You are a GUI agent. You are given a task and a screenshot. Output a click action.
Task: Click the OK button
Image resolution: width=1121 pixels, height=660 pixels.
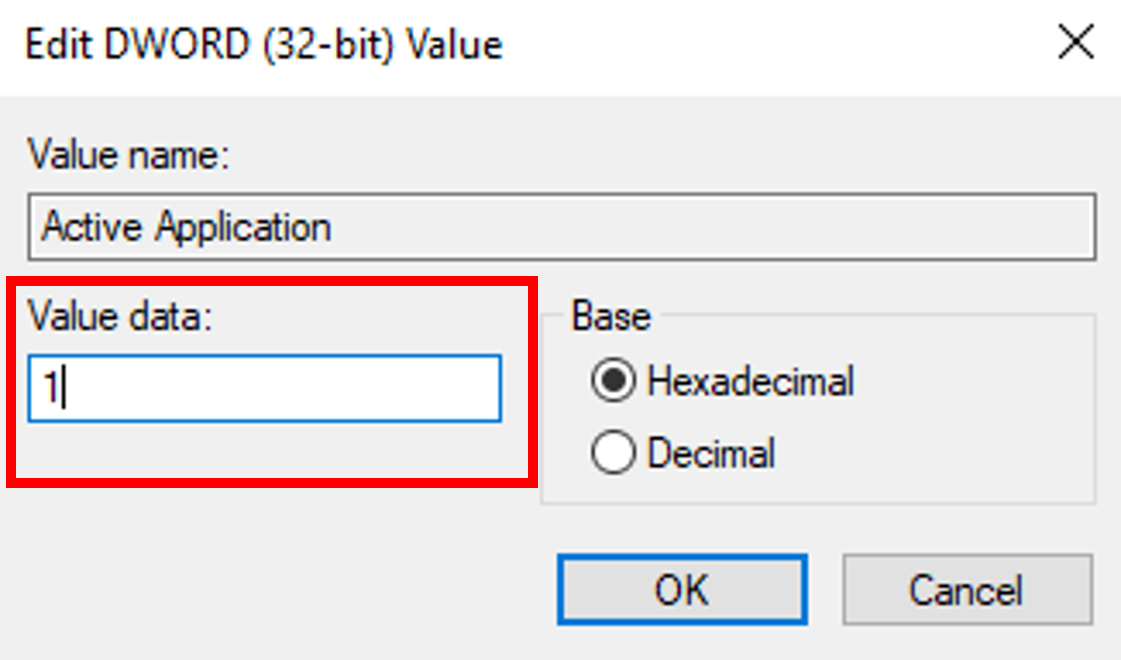682,590
